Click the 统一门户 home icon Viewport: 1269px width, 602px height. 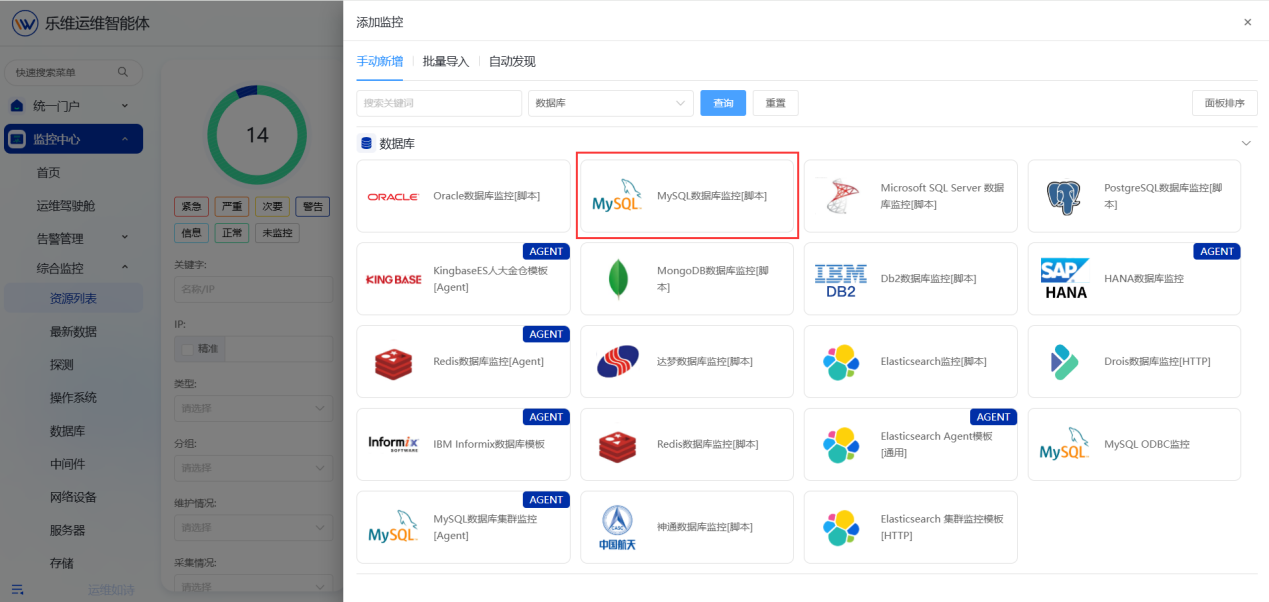pyautogui.click(x=16, y=105)
